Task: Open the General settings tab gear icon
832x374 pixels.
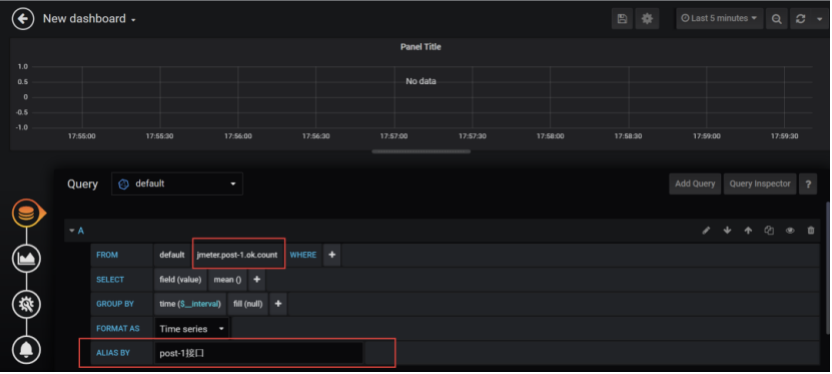Action: (26, 304)
